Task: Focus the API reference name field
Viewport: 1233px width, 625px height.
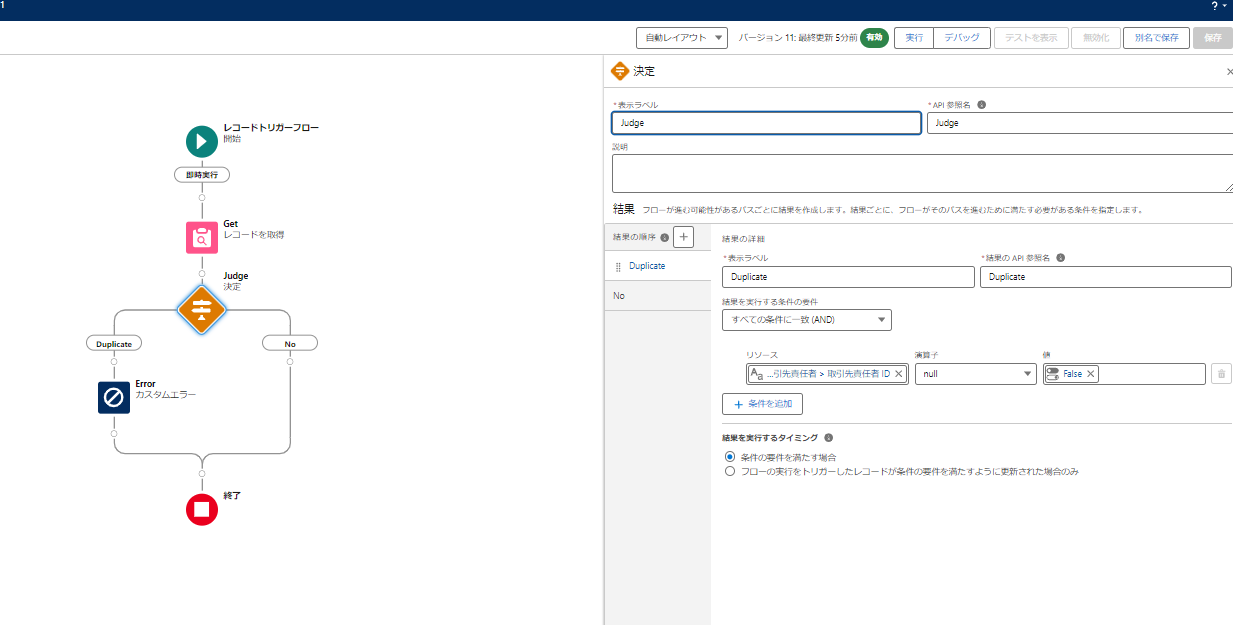Action: point(1080,123)
